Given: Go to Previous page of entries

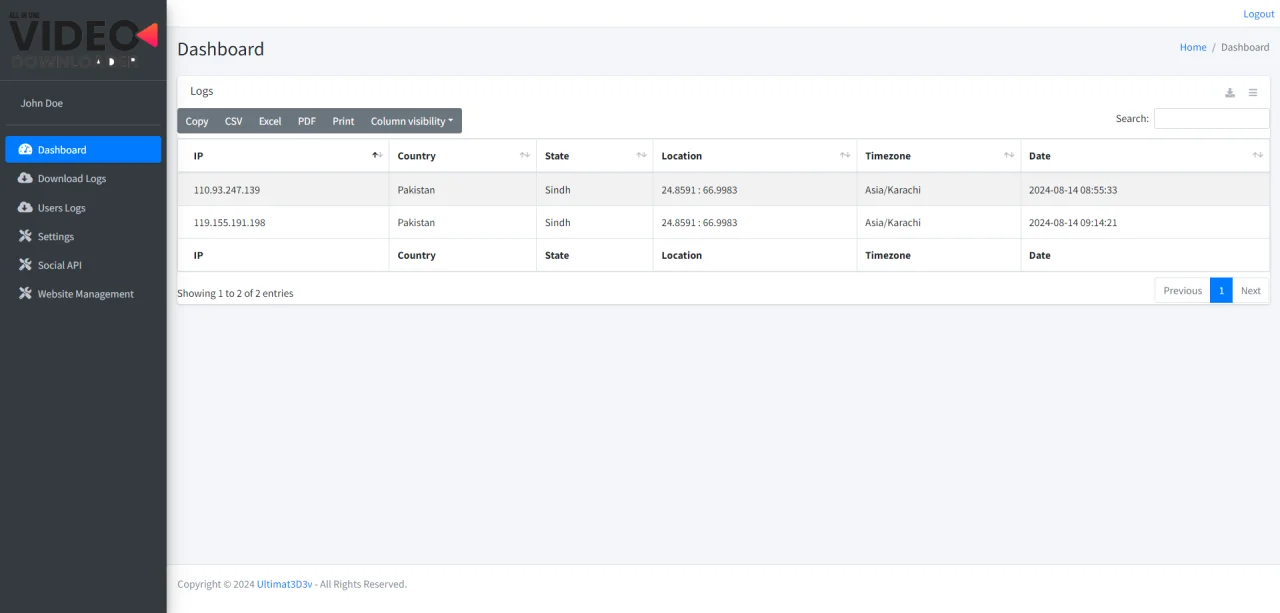Looking at the screenshot, I should tap(1182, 290).
